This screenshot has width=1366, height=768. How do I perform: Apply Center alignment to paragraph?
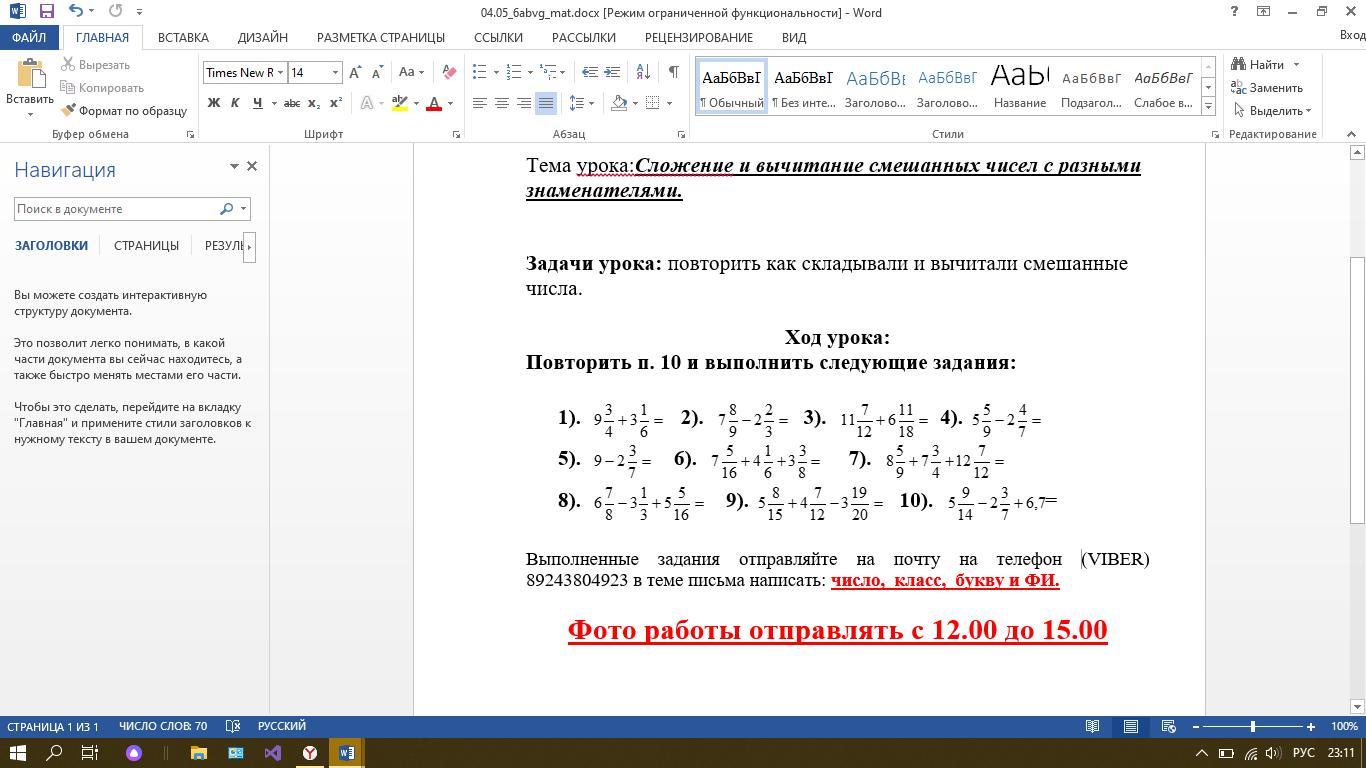(502, 103)
